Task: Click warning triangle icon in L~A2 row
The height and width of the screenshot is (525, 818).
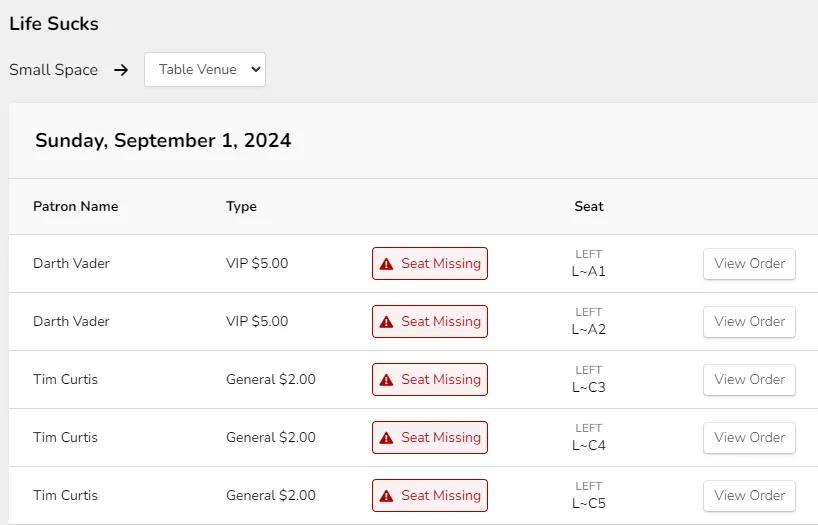Action: (x=386, y=322)
